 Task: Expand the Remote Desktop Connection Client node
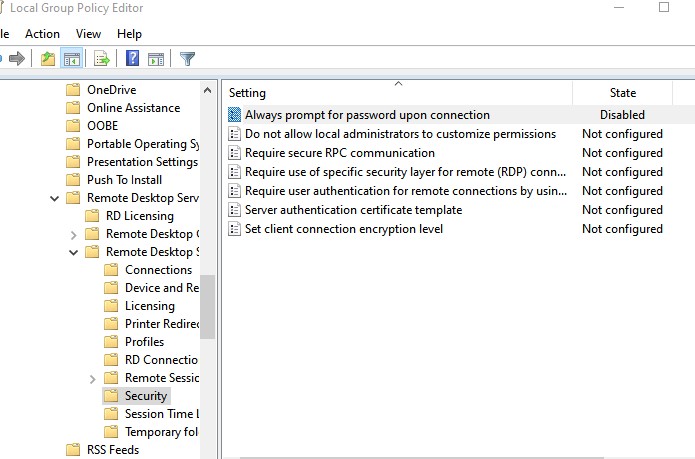pyautogui.click(x=73, y=234)
